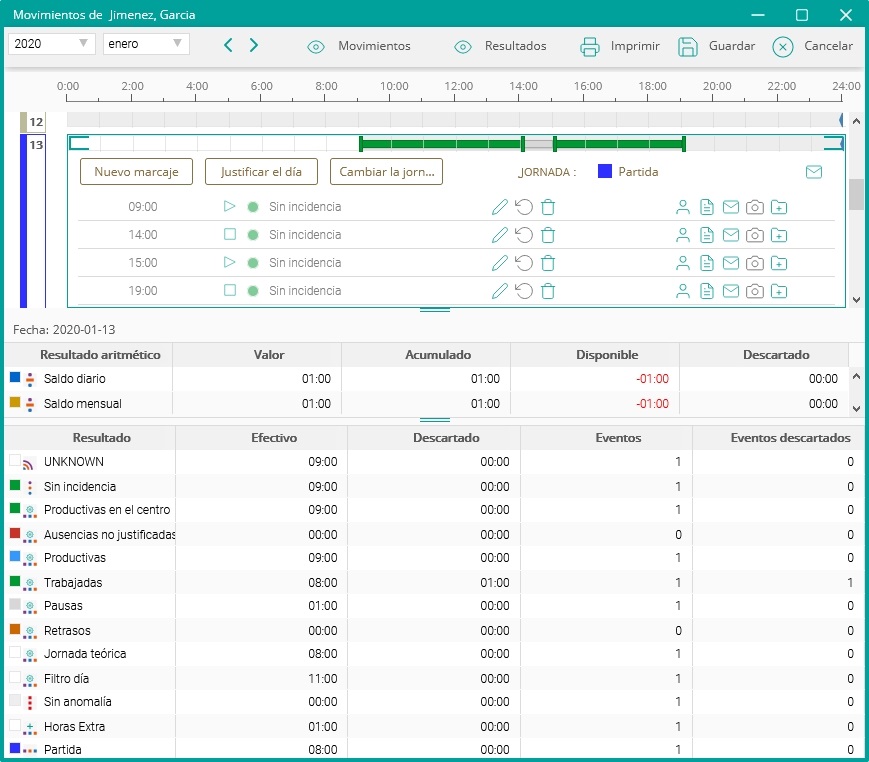Click add-folder icon for 15:00 marking

779,263
